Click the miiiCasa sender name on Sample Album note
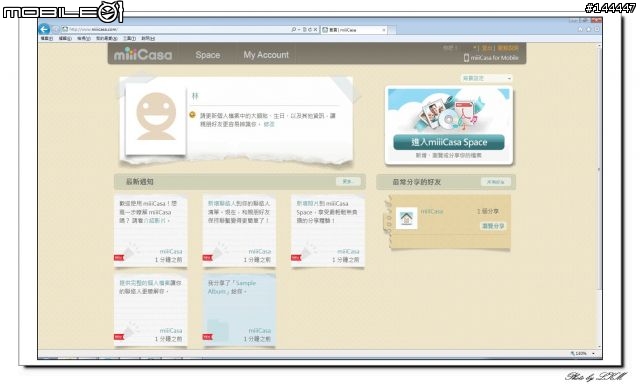640x388 pixels. (x=260, y=330)
